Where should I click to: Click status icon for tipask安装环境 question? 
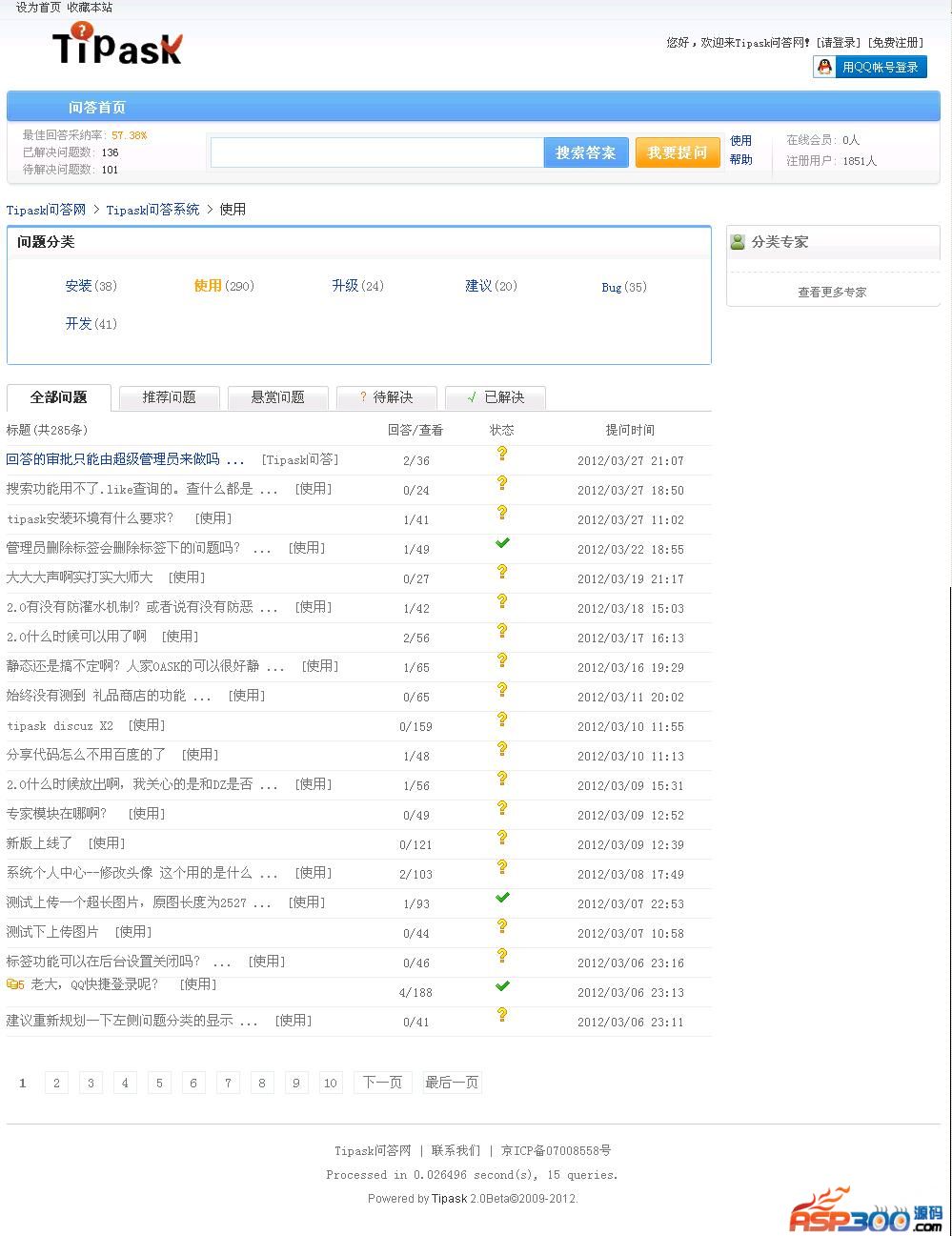tap(502, 513)
